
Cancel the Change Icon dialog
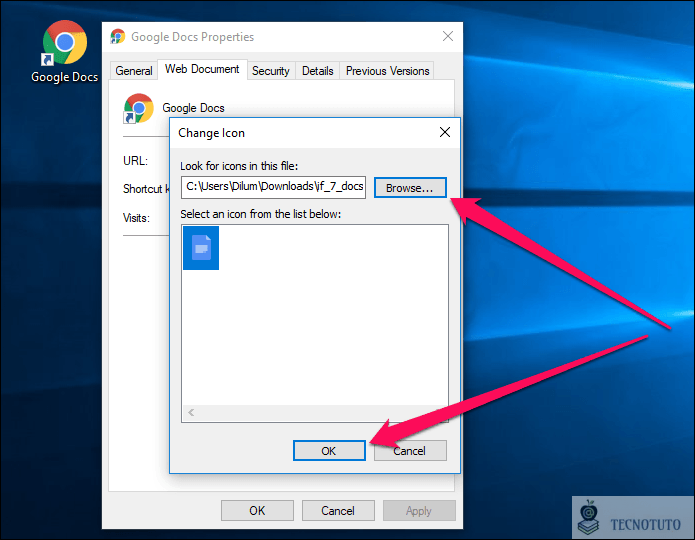[410, 450]
